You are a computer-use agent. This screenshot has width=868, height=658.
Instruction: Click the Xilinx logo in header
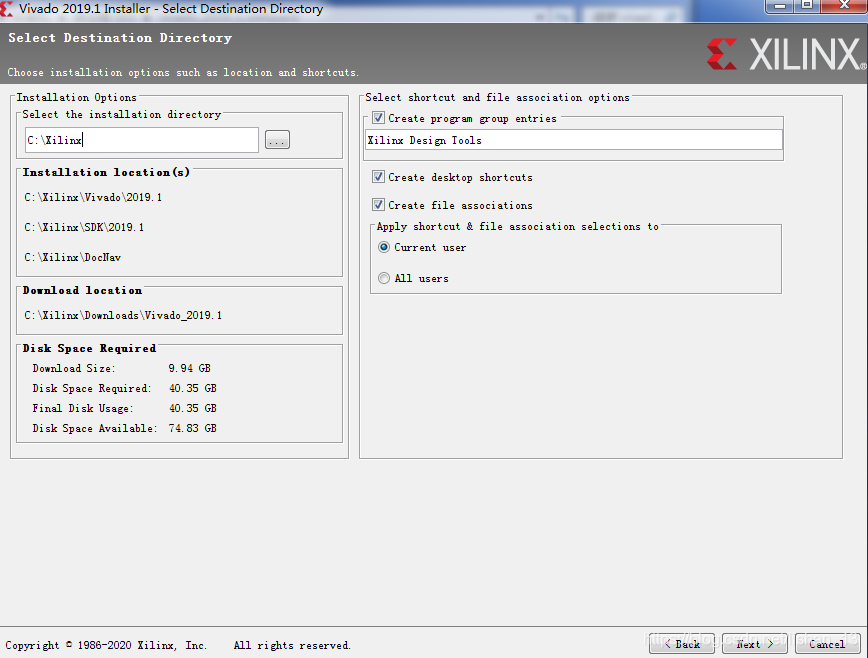coord(786,54)
